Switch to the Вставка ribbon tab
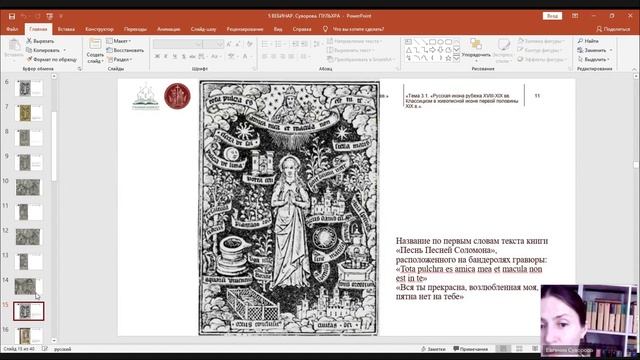This screenshot has width=640, height=360. tap(66, 29)
